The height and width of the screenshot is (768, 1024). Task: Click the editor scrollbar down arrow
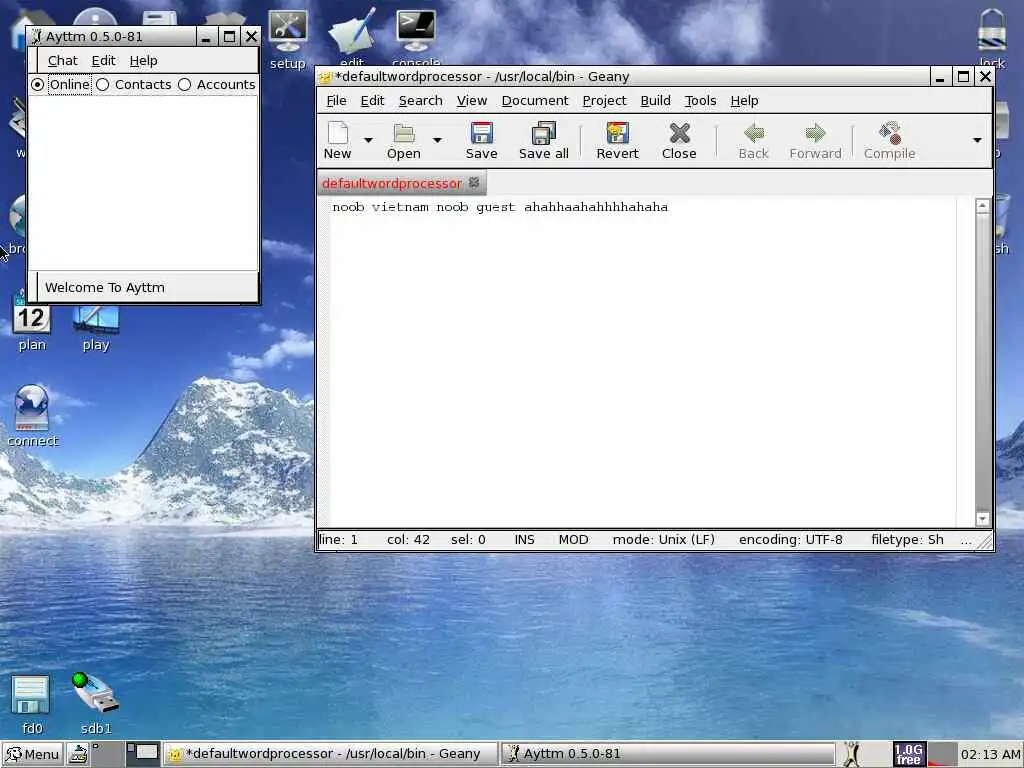point(982,519)
